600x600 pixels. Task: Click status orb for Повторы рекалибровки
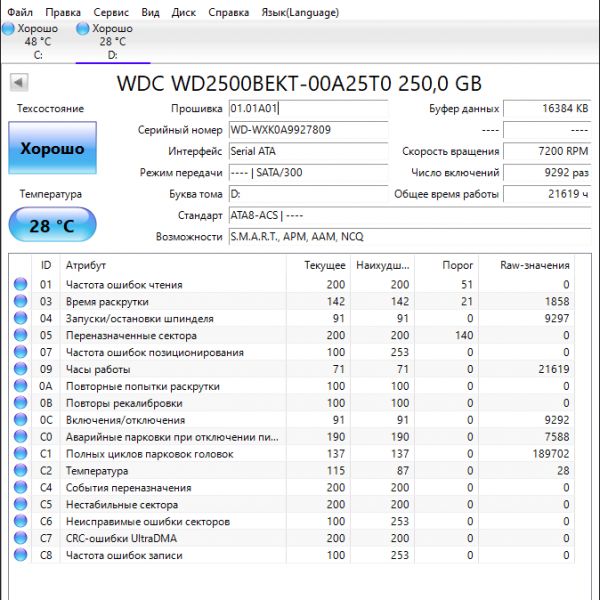(x=20, y=403)
